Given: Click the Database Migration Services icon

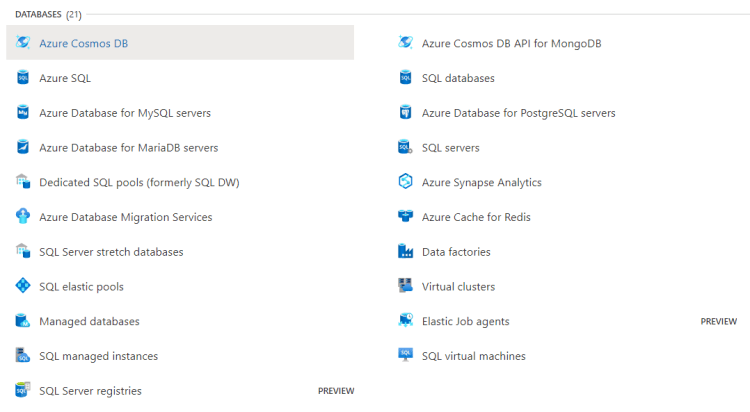Looking at the screenshot, I should pos(23,217).
